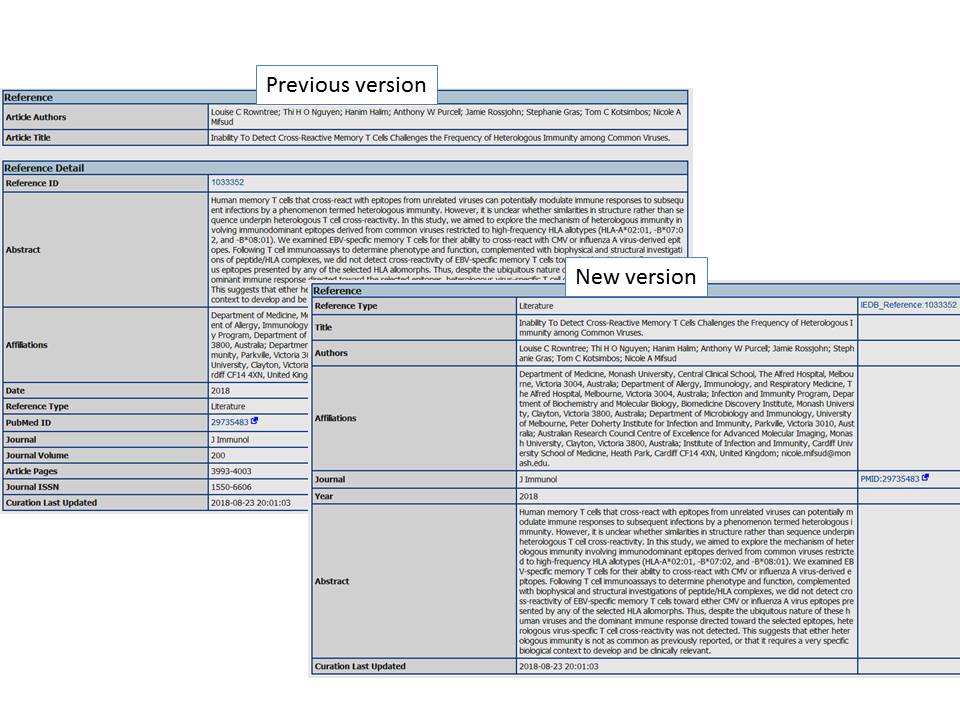Click the Affiliations label in the previous version table
960x720 pixels.
click(26, 345)
